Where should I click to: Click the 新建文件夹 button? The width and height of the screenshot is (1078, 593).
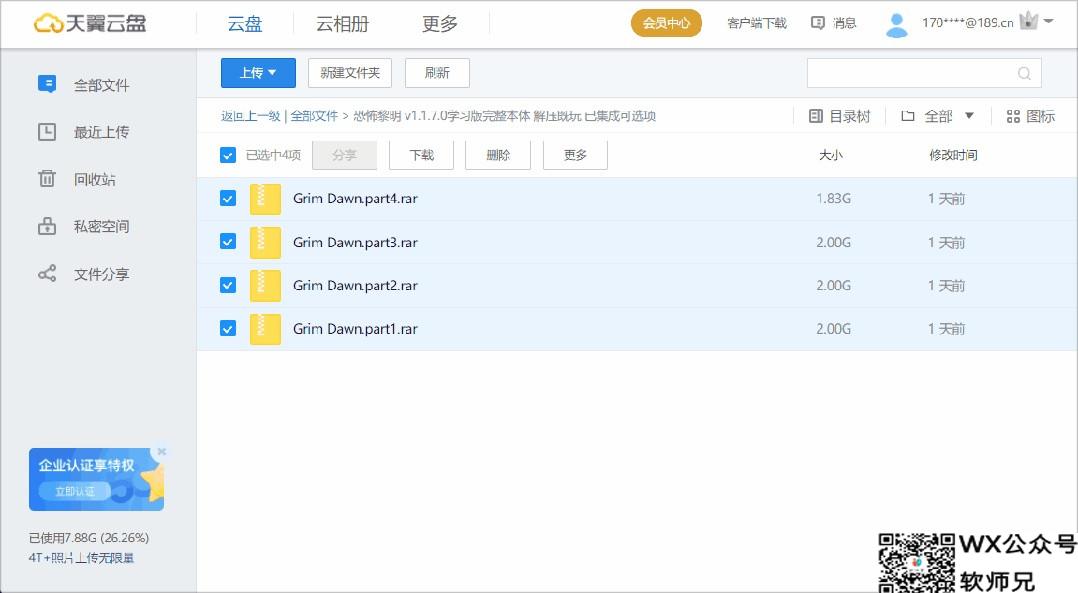350,73
